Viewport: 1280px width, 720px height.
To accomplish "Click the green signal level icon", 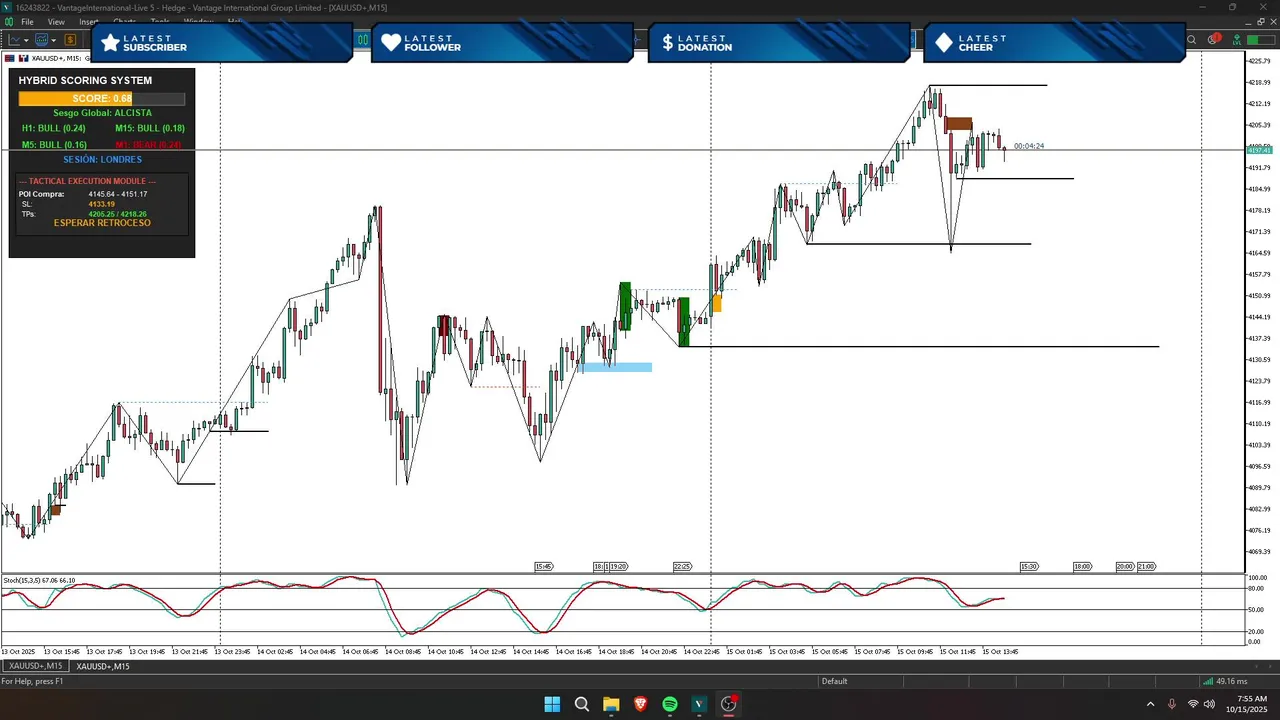I will pyautogui.click(x=1237, y=40).
